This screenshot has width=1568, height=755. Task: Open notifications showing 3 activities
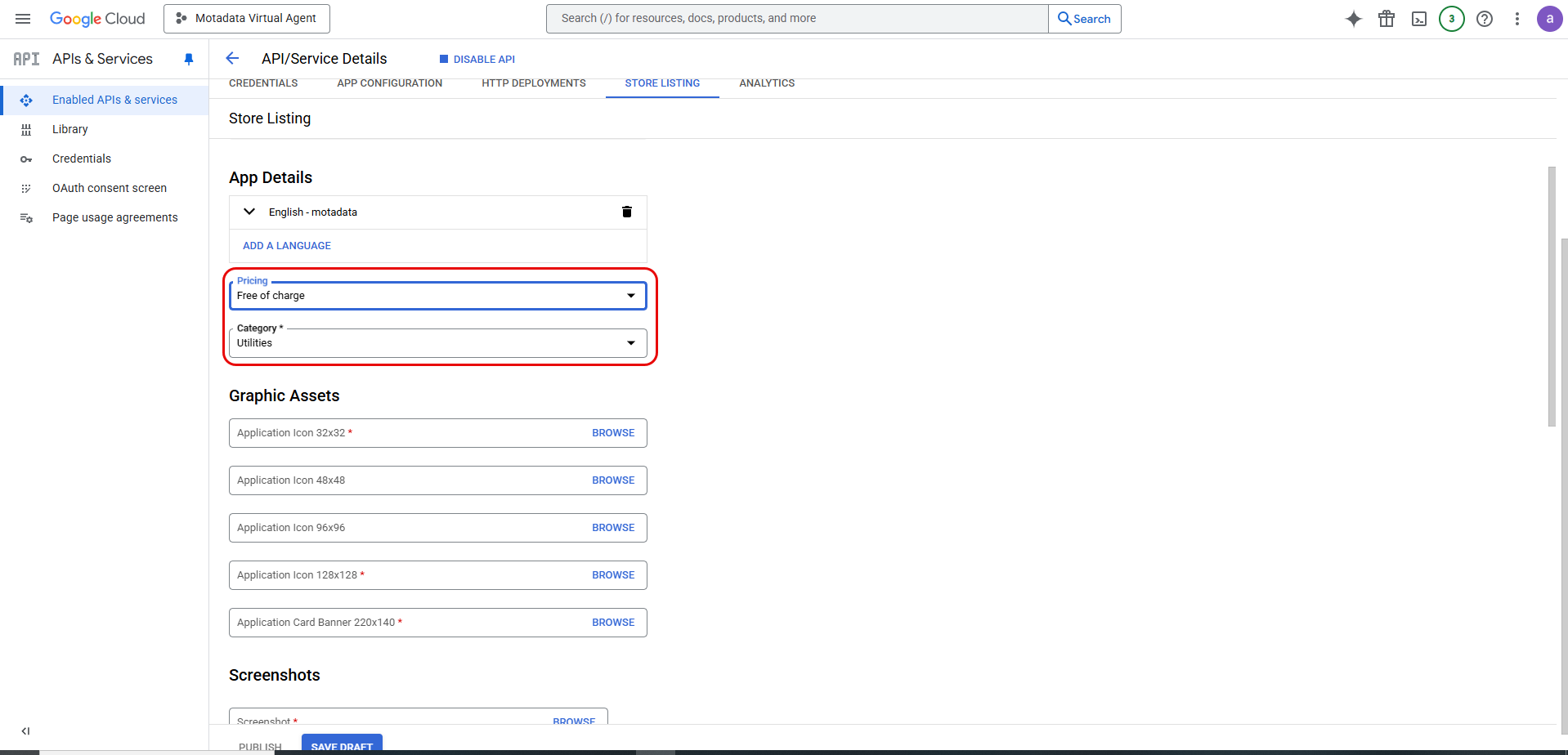pyautogui.click(x=1451, y=18)
